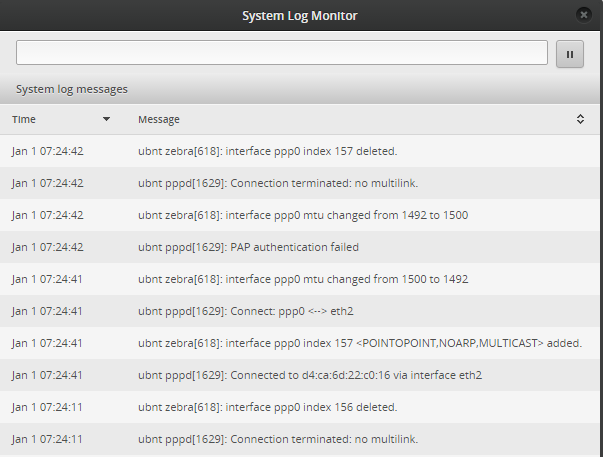Toggle the Time column descending sort arrow

click(107, 119)
